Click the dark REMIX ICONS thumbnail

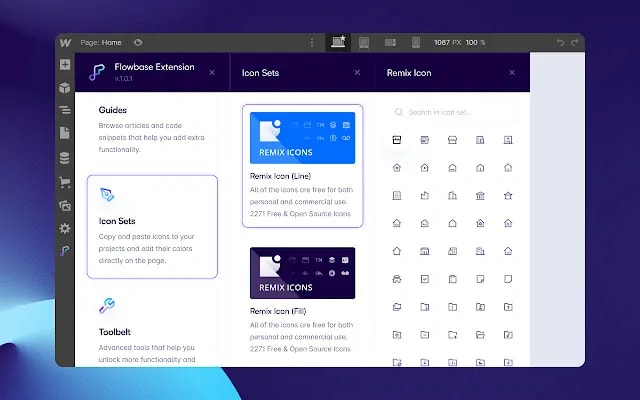[x=302, y=273]
